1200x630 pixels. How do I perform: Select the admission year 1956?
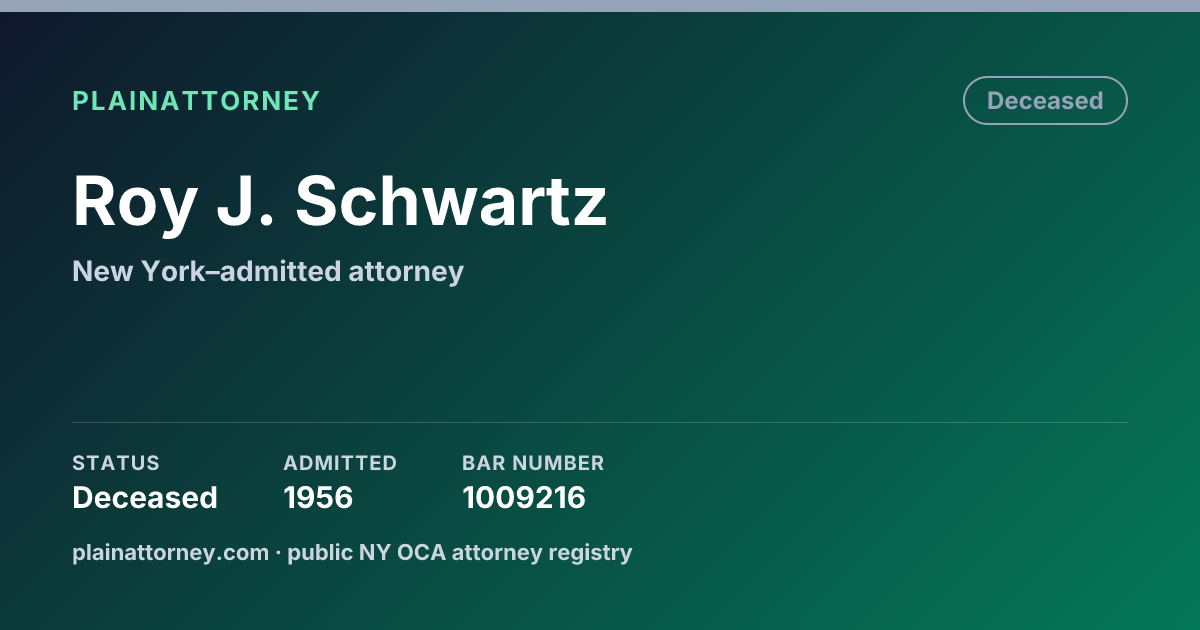(x=318, y=497)
